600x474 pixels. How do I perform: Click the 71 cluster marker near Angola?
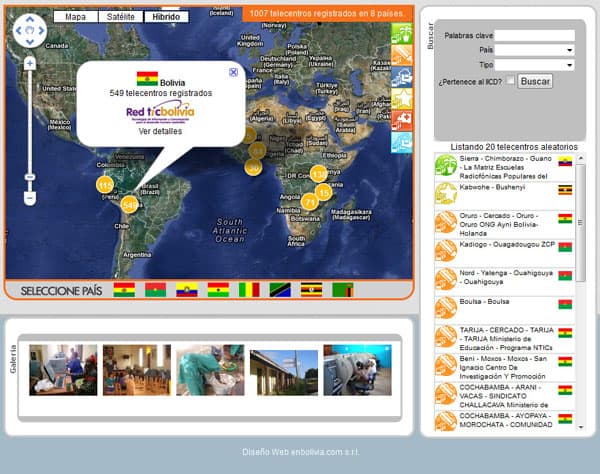click(310, 202)
